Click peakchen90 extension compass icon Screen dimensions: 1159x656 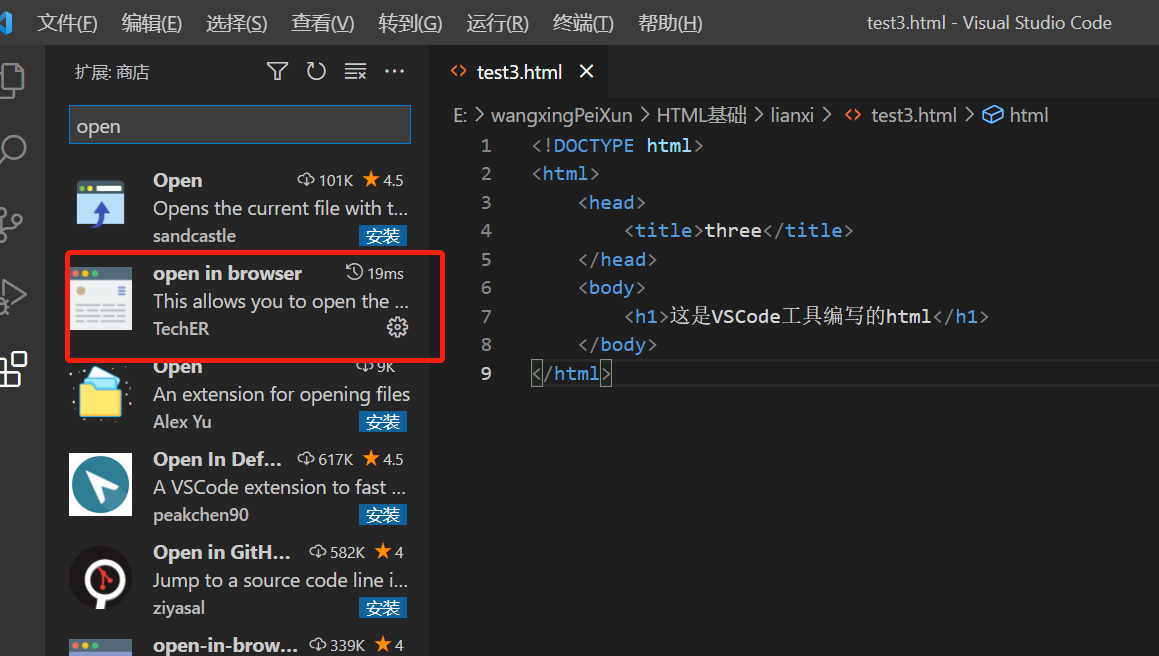point(101,484)
